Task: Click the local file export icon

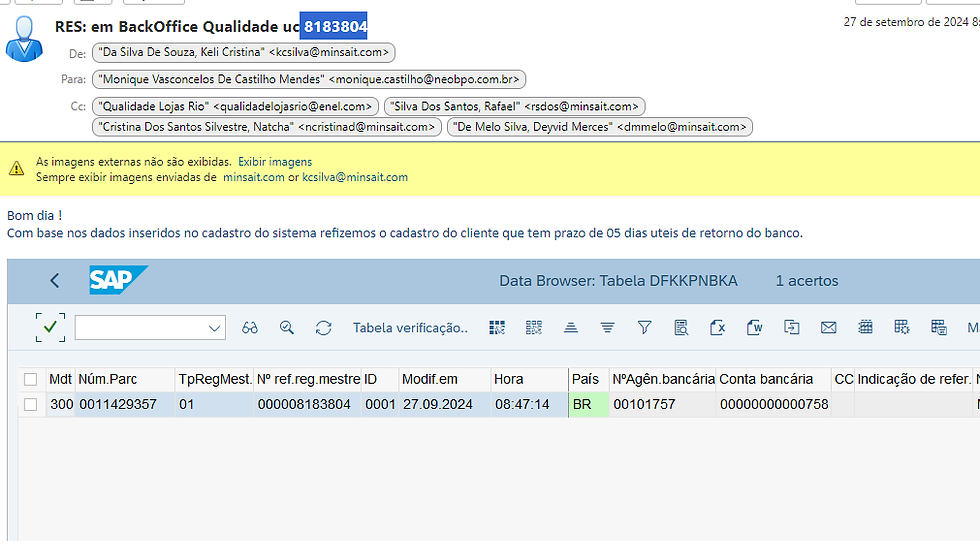Action: [x=791, y=328]
